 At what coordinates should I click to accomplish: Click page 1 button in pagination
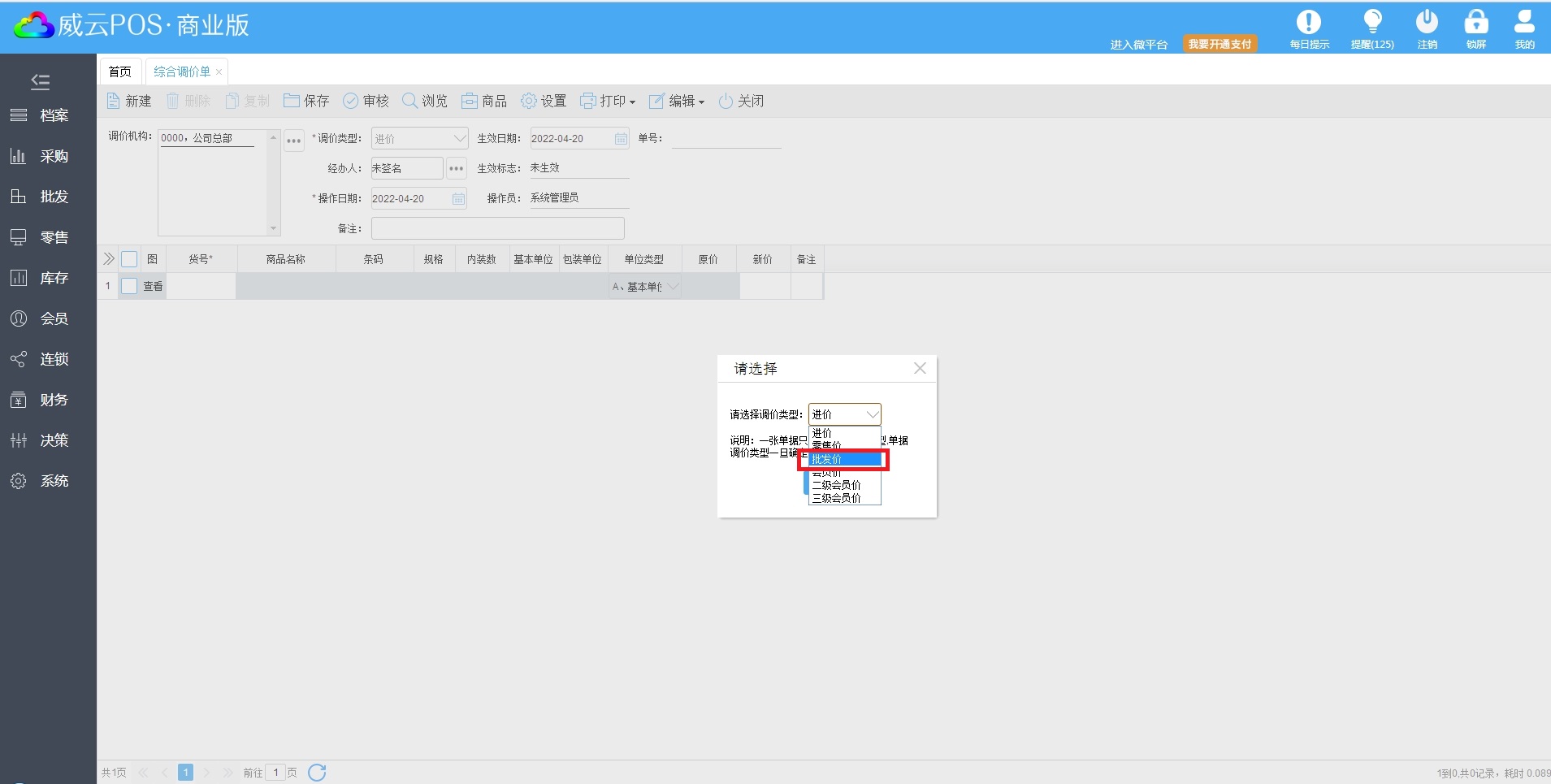tap(185, 773)
